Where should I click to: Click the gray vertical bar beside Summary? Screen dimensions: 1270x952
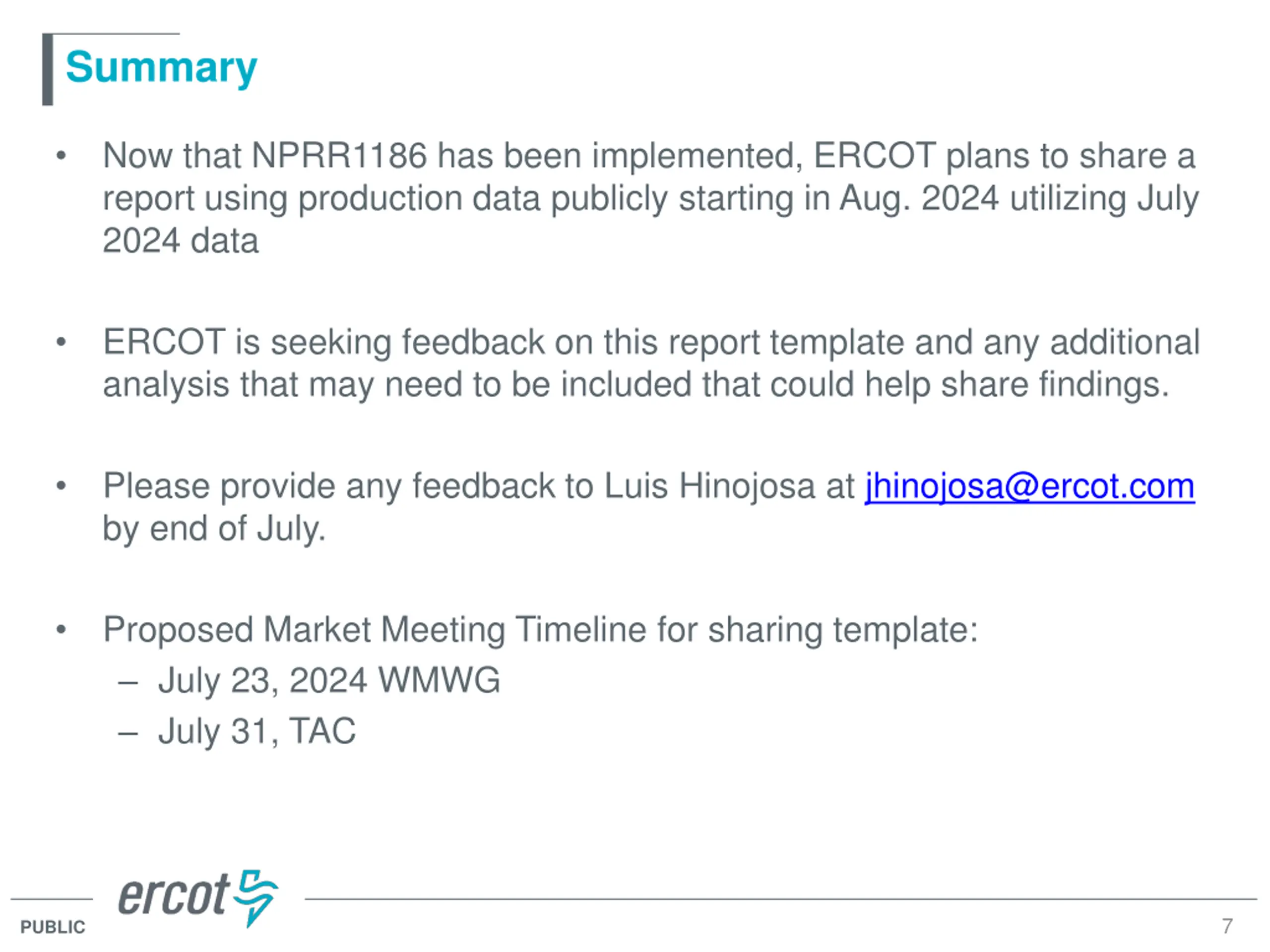[48, 70]
